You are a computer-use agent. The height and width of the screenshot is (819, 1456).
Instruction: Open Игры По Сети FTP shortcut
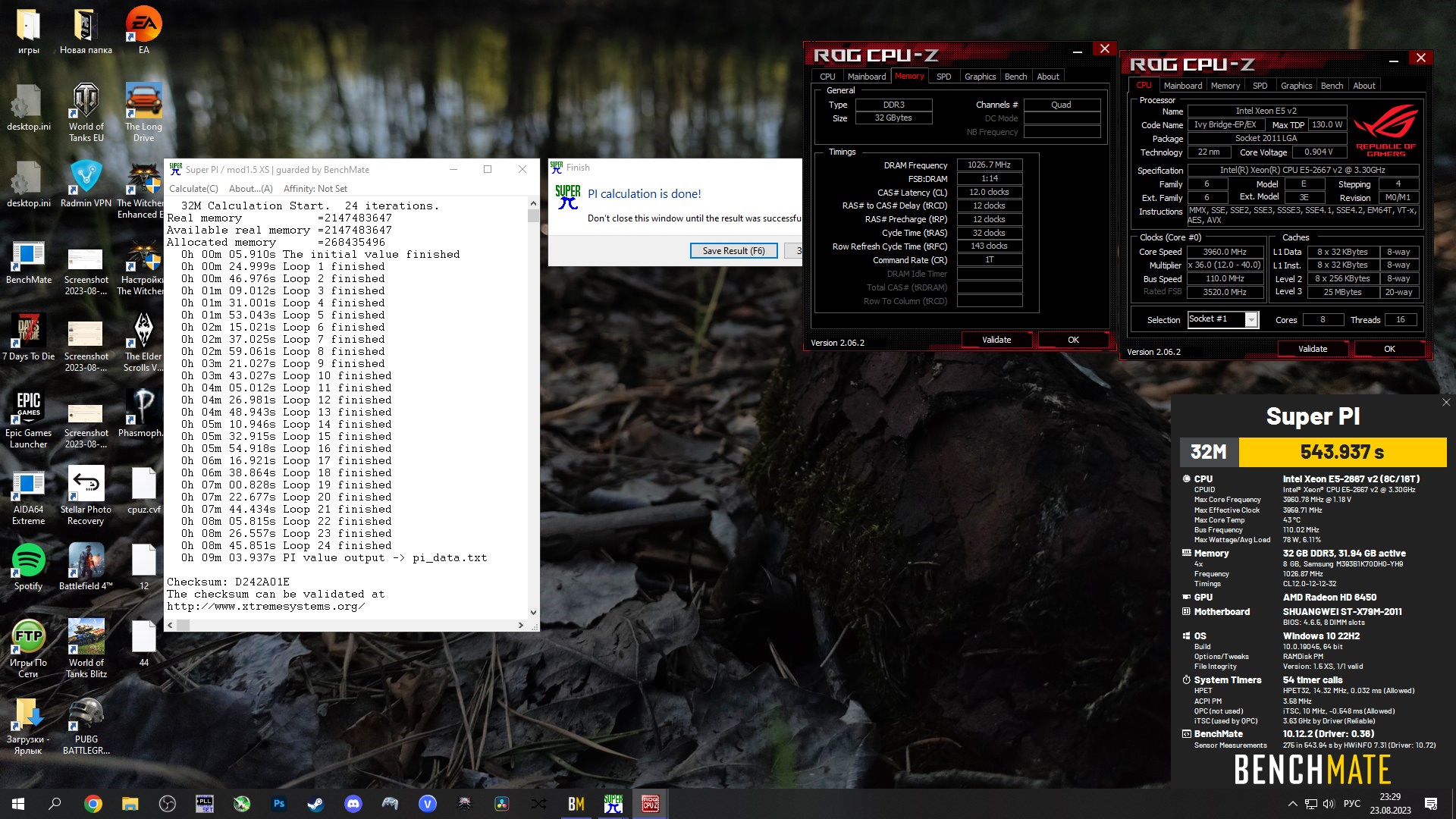[29, 648]
